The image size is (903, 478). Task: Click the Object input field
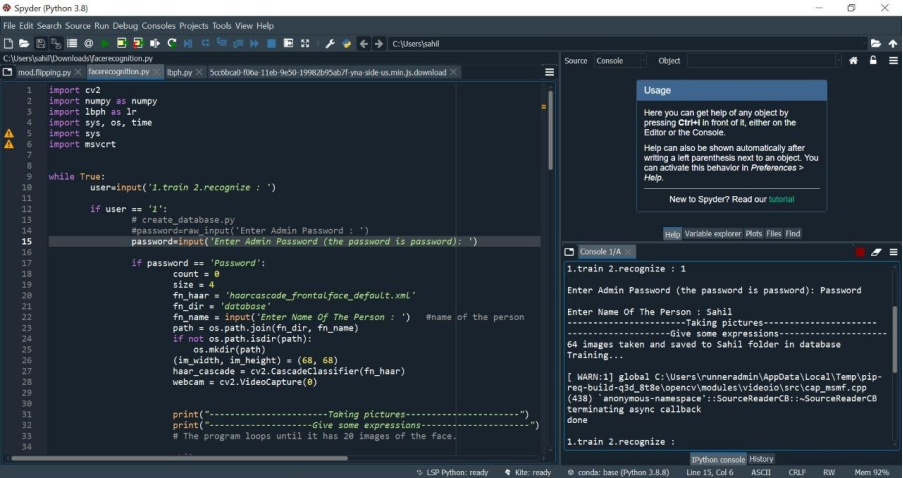pyautogui.click(x=761, y=60)
